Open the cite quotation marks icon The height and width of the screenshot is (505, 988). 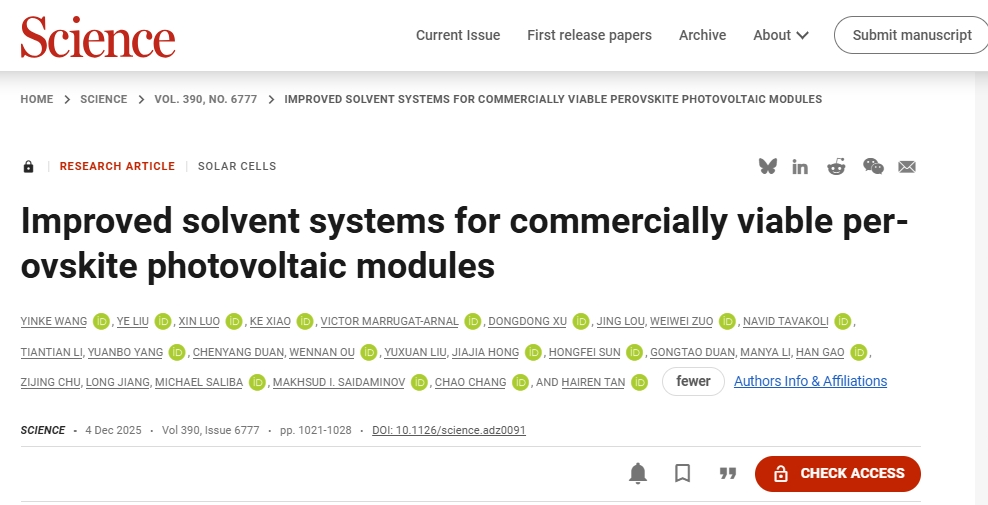[728, 474]
